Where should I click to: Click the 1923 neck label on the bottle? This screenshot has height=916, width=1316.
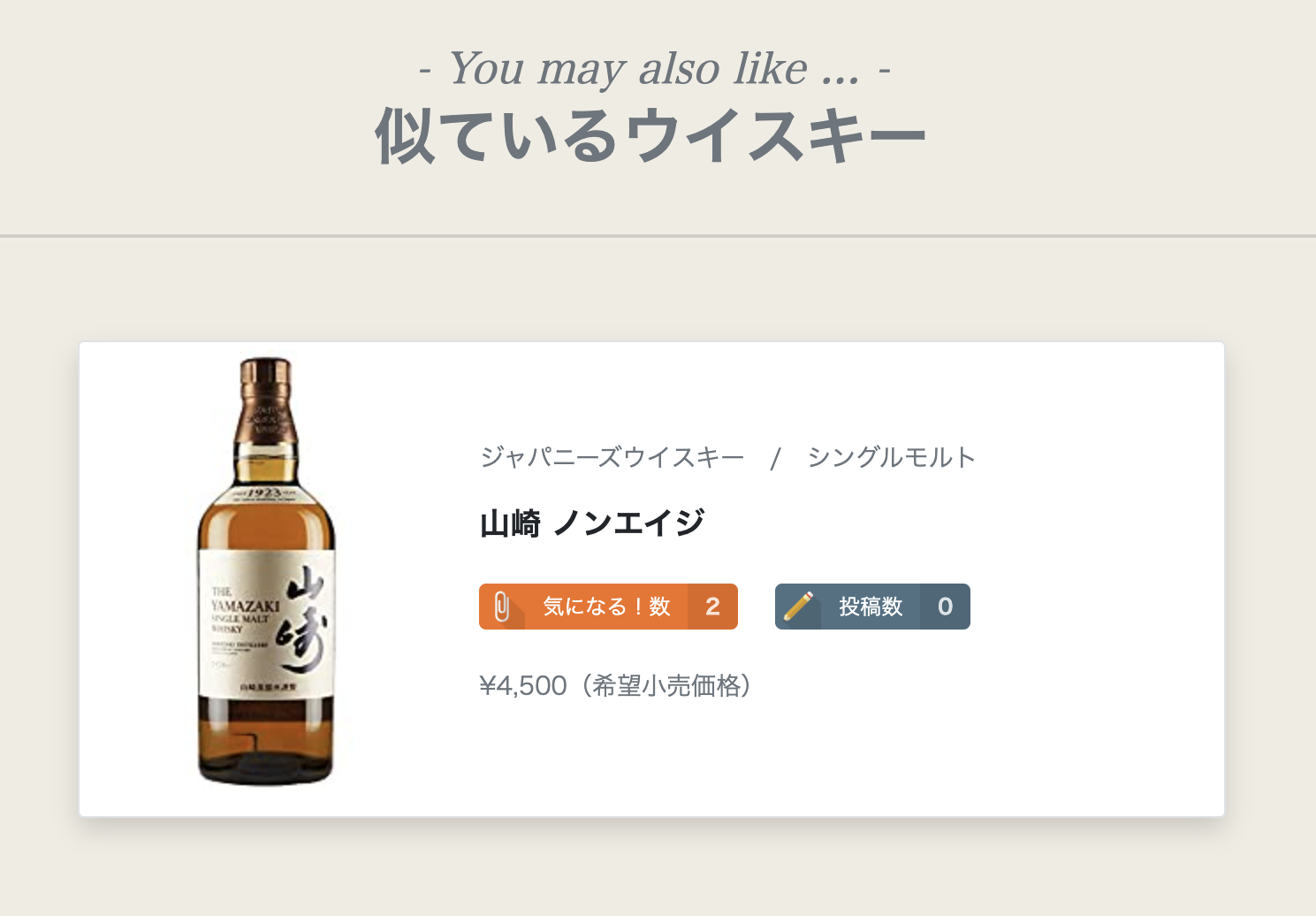pyautogui.click(x=266, y=493)
